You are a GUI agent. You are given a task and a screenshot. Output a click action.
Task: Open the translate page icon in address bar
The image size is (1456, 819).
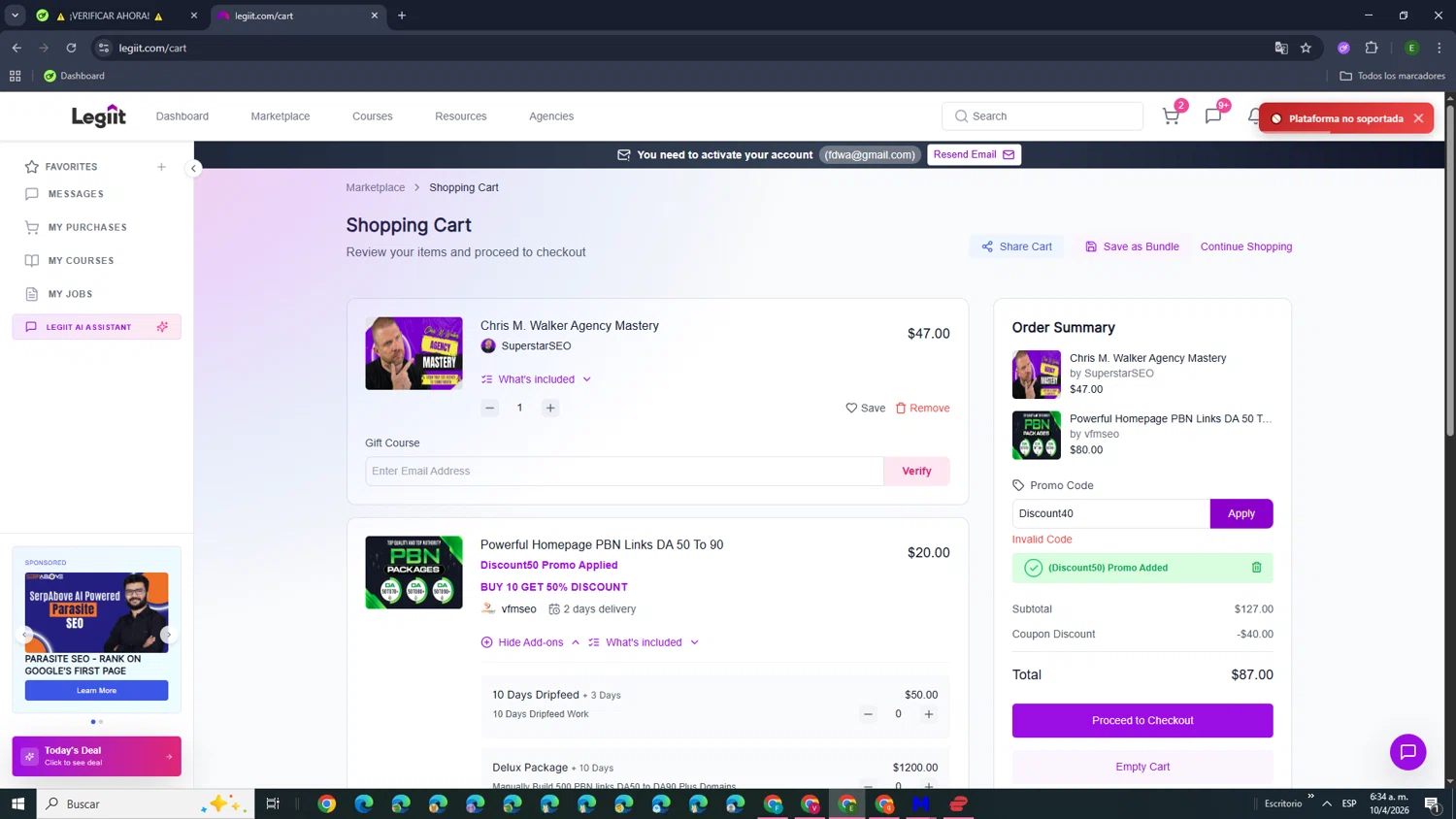1281,48
